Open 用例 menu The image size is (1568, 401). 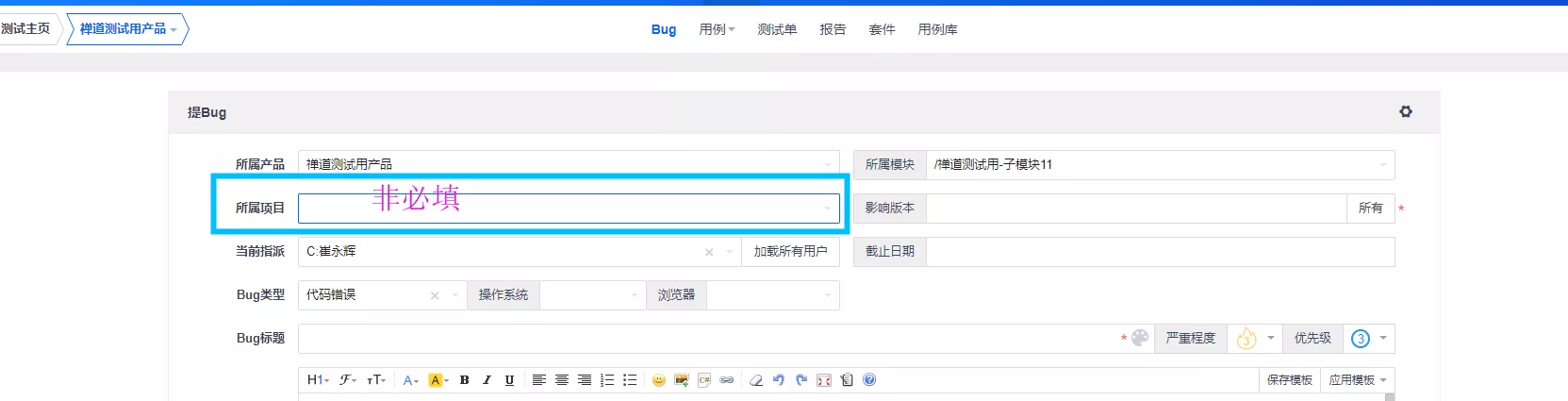[717, 29]
